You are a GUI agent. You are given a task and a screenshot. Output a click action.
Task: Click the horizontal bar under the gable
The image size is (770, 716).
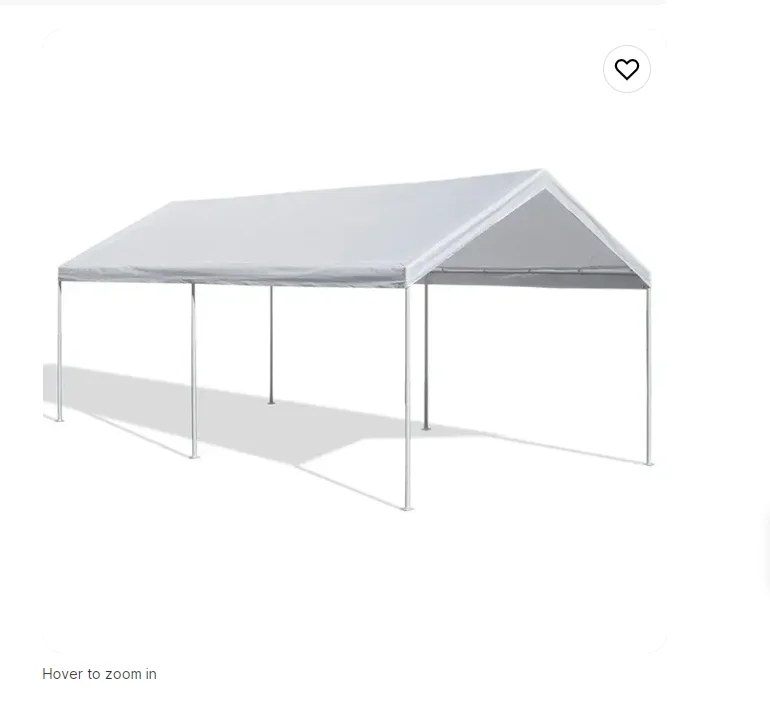(x=535, y=271)
